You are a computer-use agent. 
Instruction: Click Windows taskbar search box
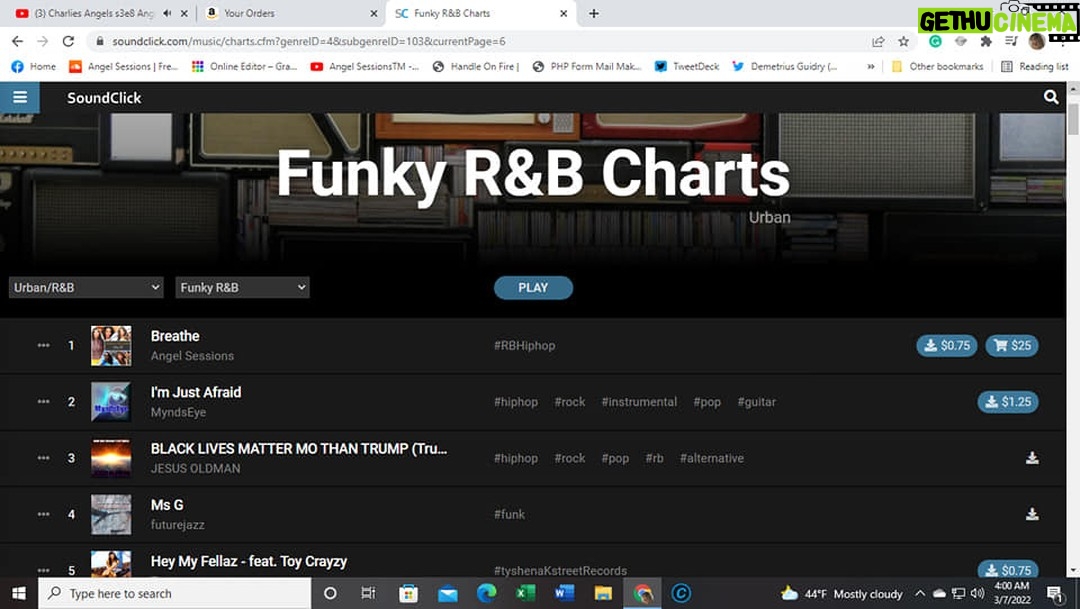174,593
